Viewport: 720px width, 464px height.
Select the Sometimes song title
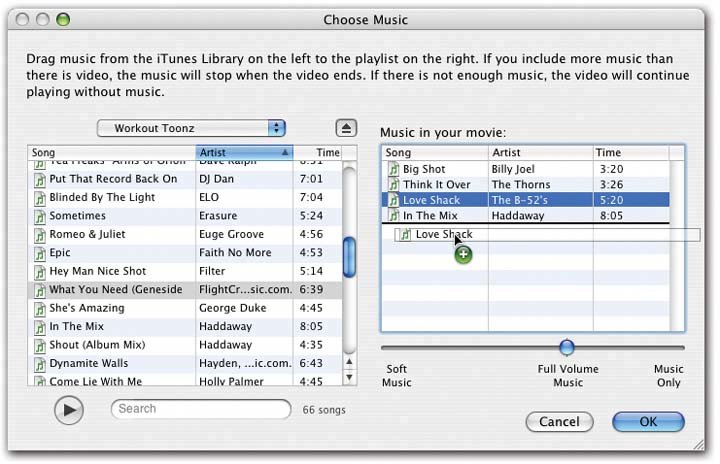[x=77, y=216]
